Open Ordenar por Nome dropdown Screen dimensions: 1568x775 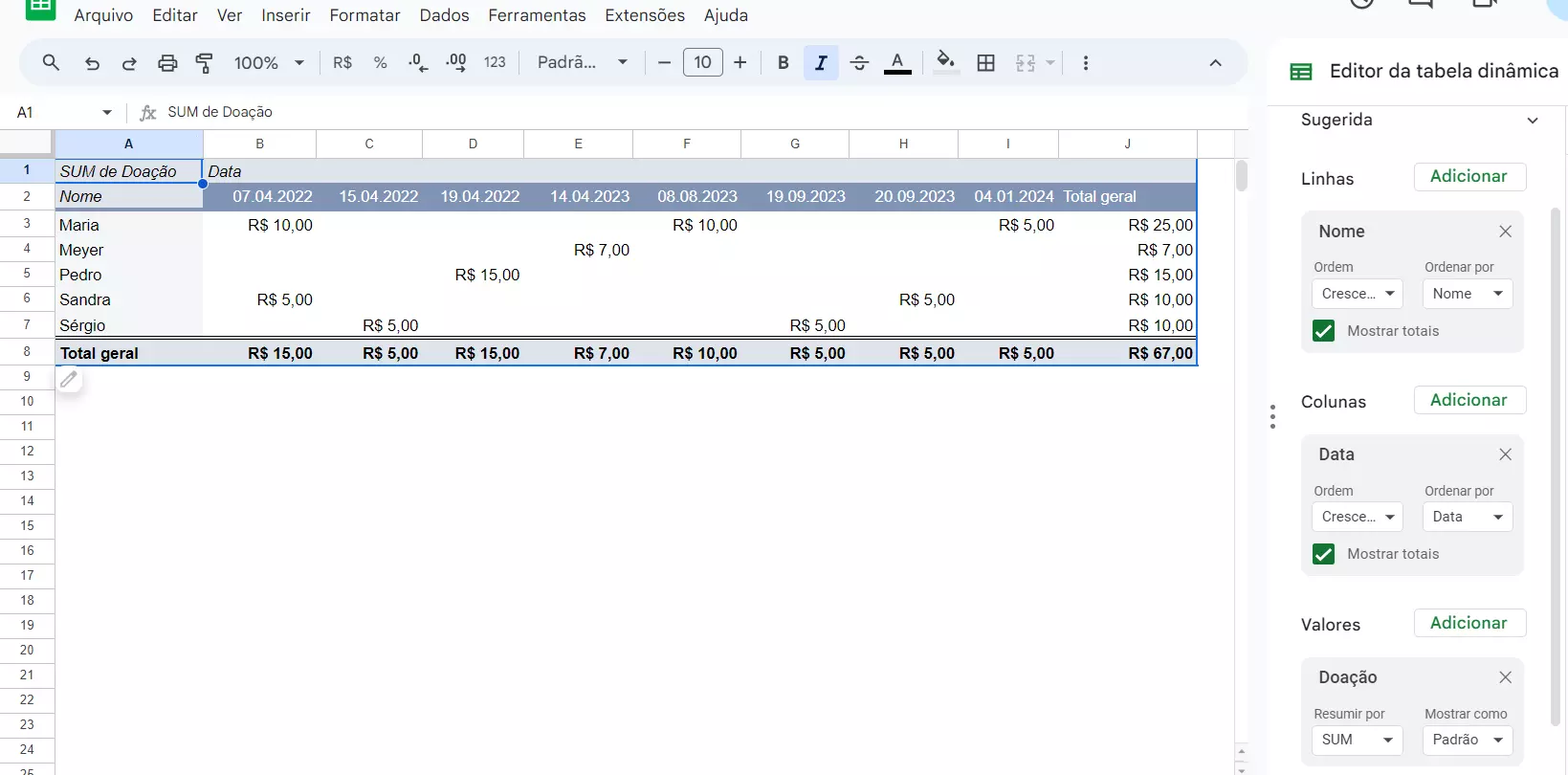tap(1468, 294)
